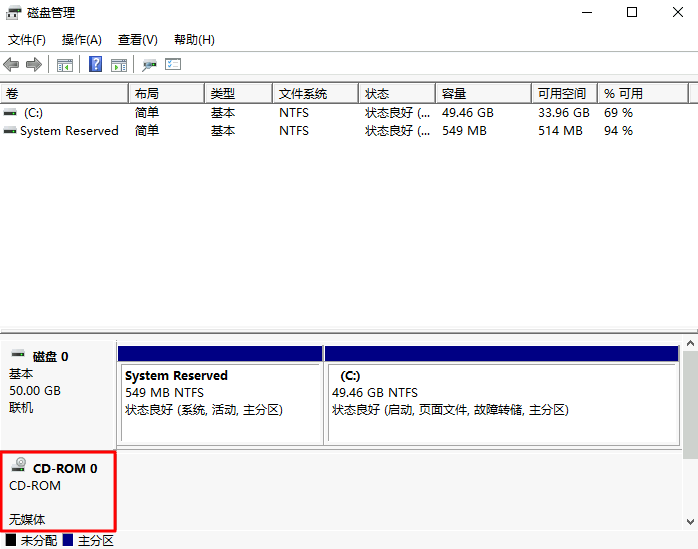Maximize the 磁盘管理 window
Image resolution: width=698 pixels, height=549 pixels.
point(632,12)
